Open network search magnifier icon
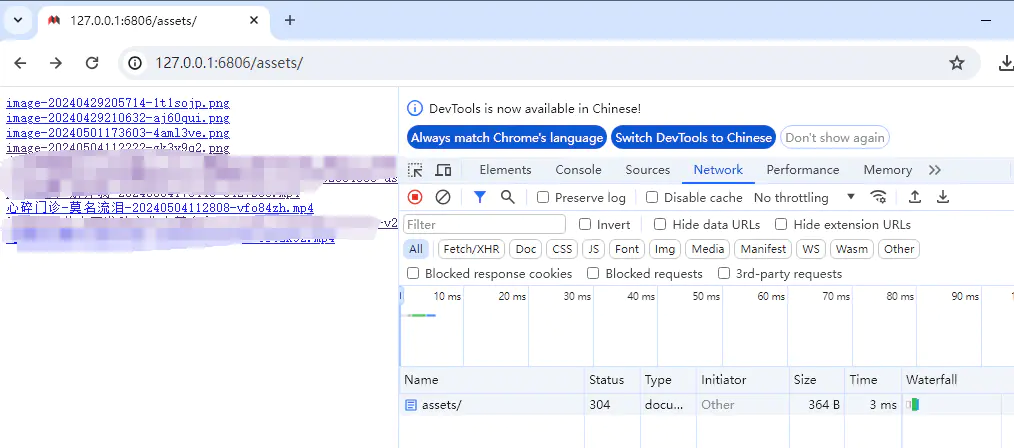The height and width of the screenshot is (448, 1014). coord(508,197)
